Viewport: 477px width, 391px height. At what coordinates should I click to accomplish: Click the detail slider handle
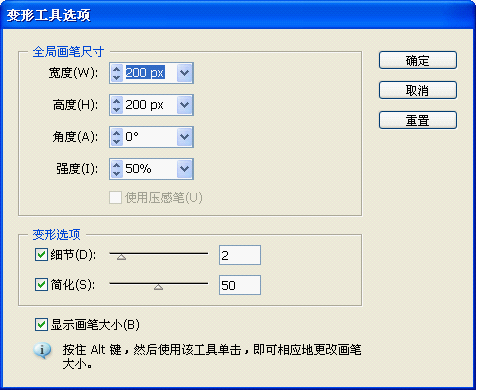tap(121, 257)
